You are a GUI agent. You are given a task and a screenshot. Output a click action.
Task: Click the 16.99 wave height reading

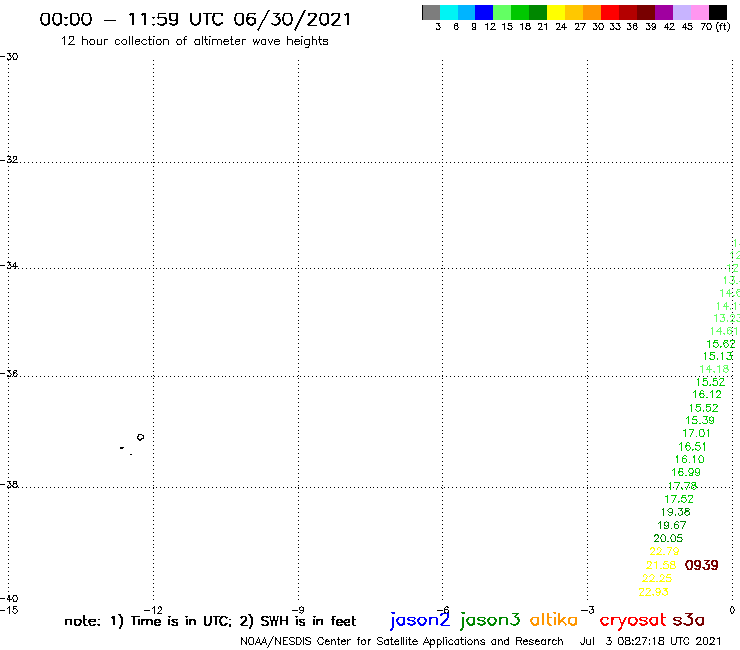[686, 472]
